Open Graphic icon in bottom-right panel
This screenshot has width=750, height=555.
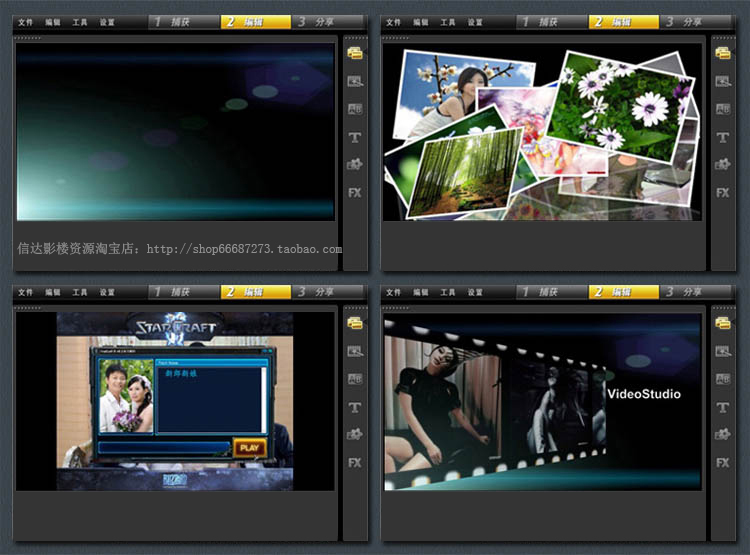point(722,435)
